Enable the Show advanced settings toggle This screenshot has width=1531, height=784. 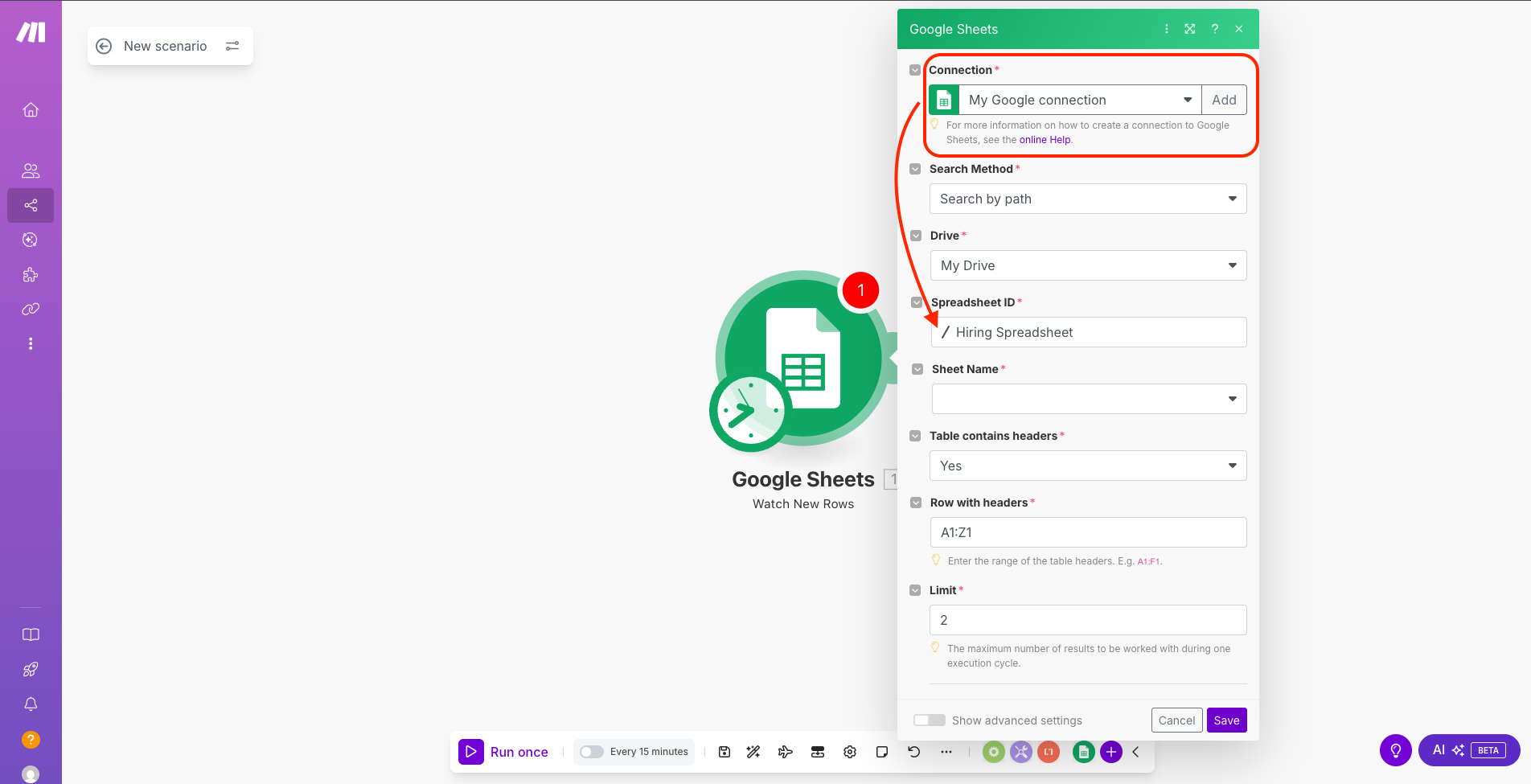tap(929, 720)
